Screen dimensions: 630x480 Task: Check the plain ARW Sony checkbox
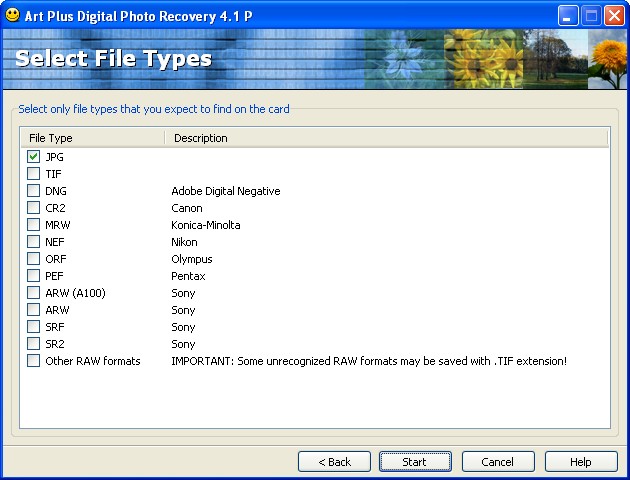(33, 310)
